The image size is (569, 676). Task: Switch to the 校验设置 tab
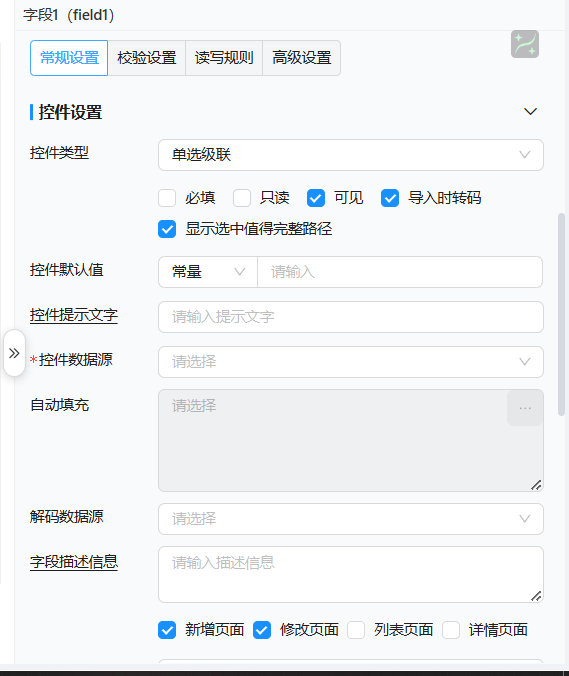click(147, 58)
